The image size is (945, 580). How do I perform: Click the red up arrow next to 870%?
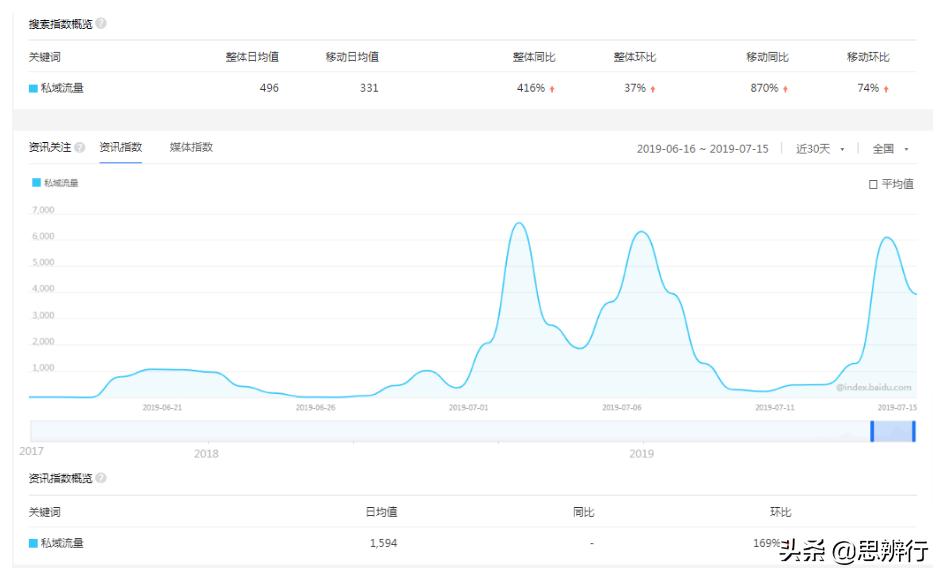tap(787, 88)
